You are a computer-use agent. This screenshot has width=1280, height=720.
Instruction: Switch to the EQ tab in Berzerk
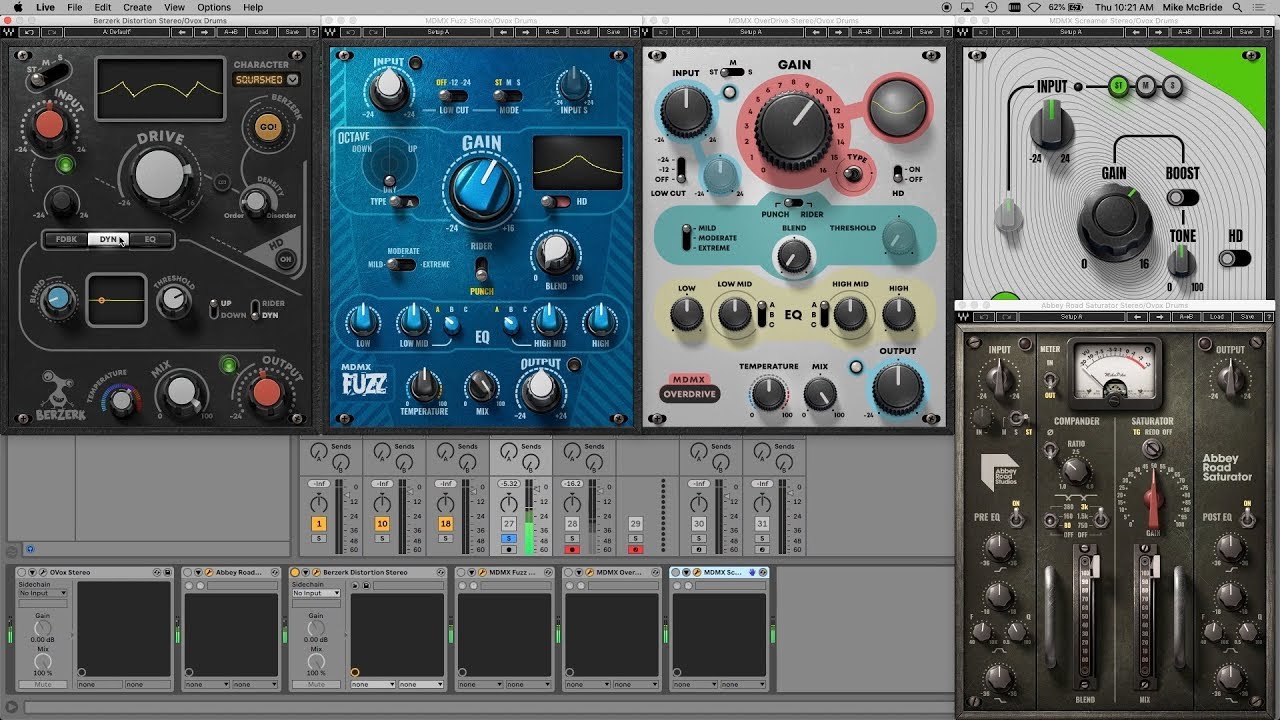point(150,240)
